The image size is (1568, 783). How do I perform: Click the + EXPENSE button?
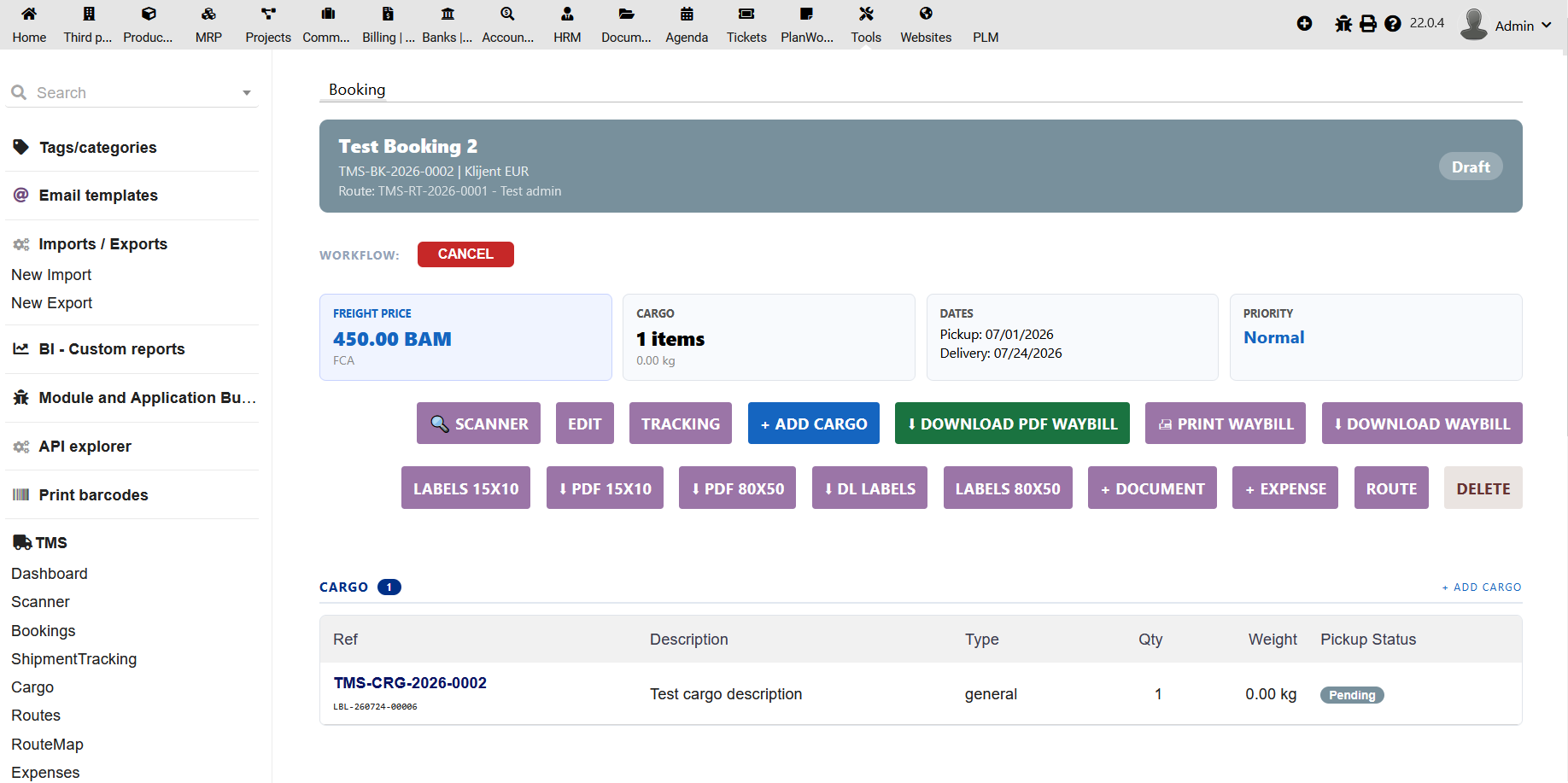click(1285, 488)
